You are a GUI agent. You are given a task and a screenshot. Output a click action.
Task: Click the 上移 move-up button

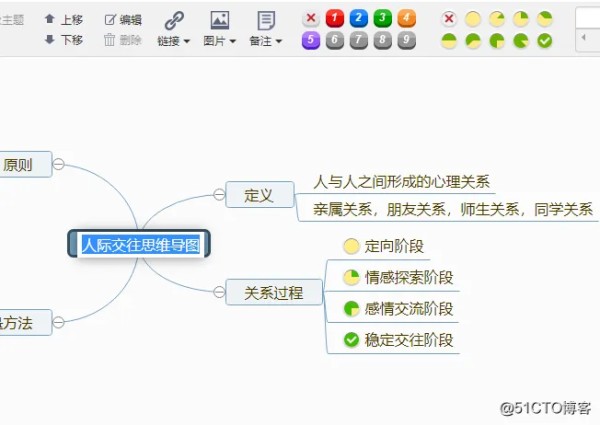coord(64,19)
